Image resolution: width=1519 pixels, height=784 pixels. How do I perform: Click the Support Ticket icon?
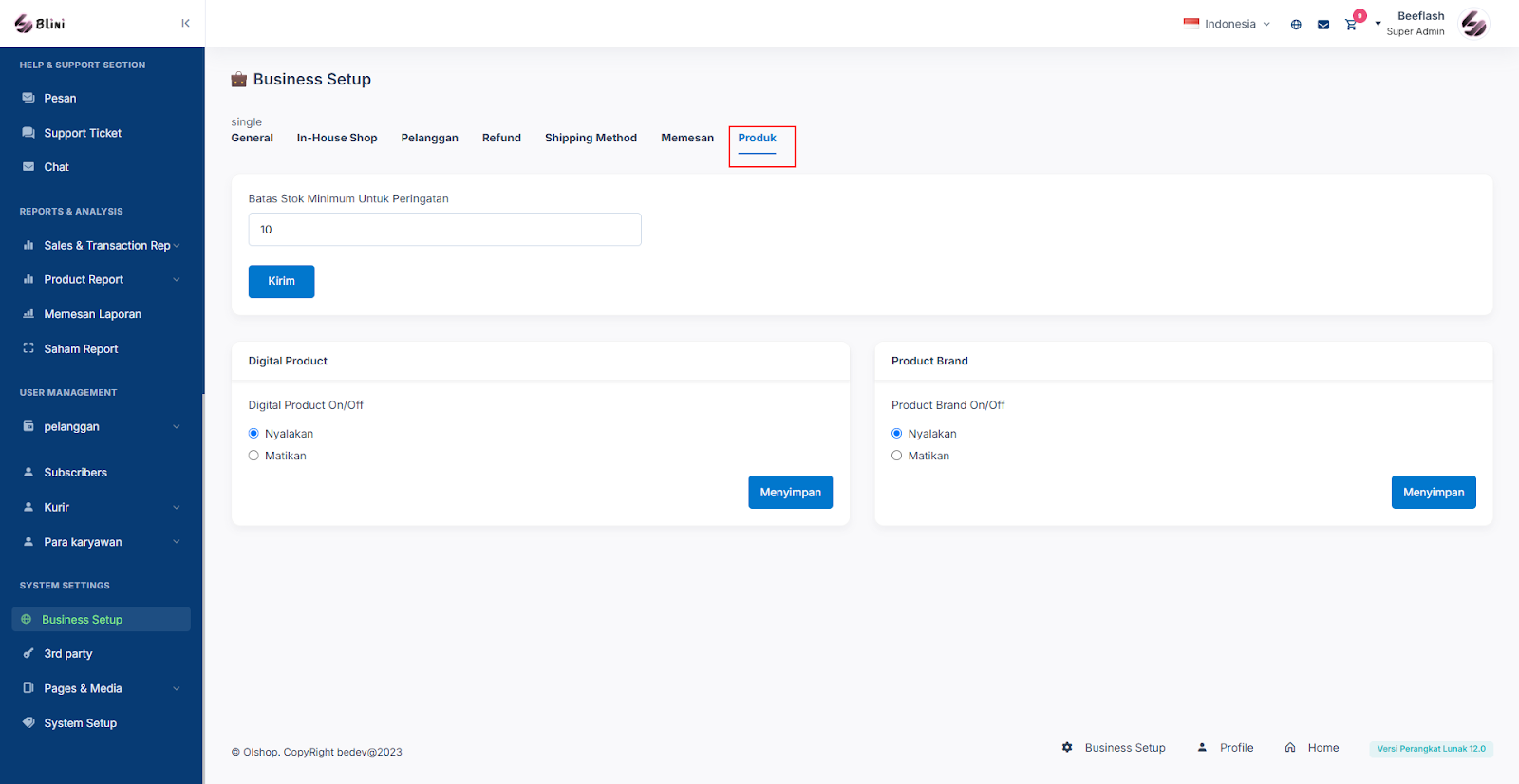(x=28, y=133)
